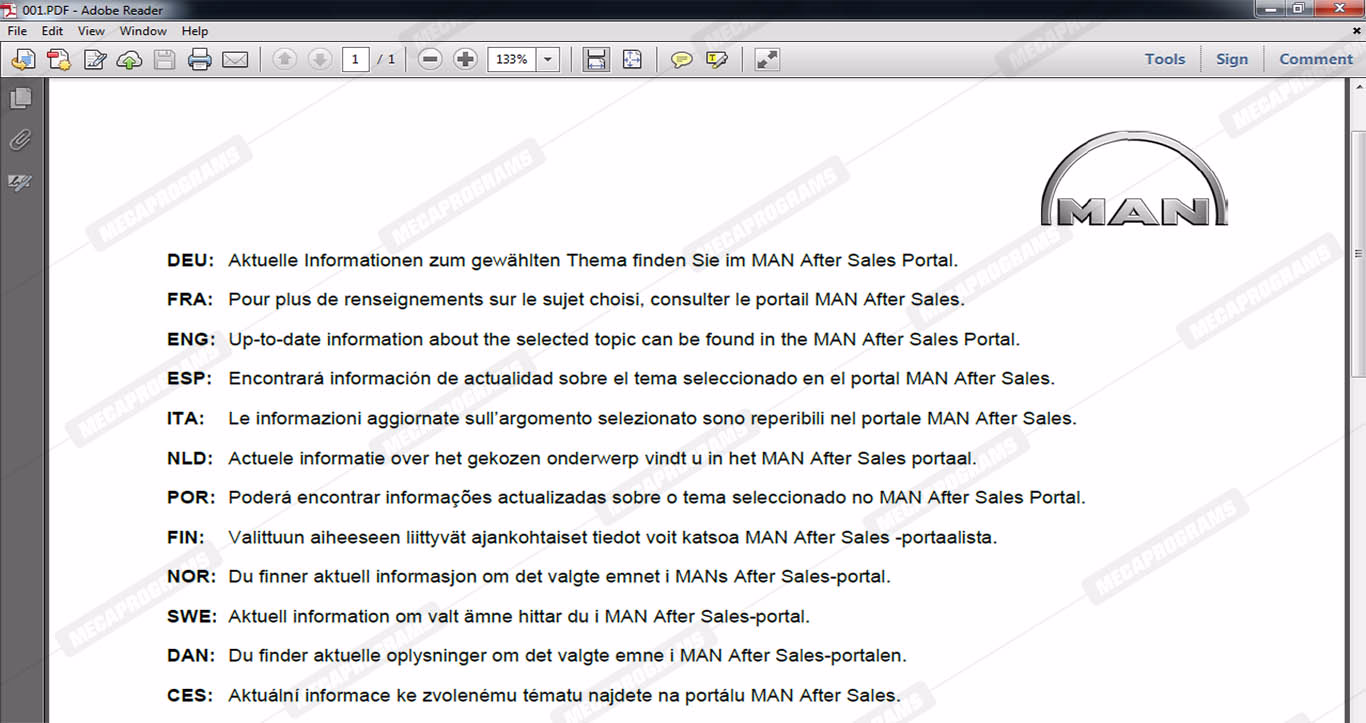
Task: Click the page number input field
Action: coord(355,60)
